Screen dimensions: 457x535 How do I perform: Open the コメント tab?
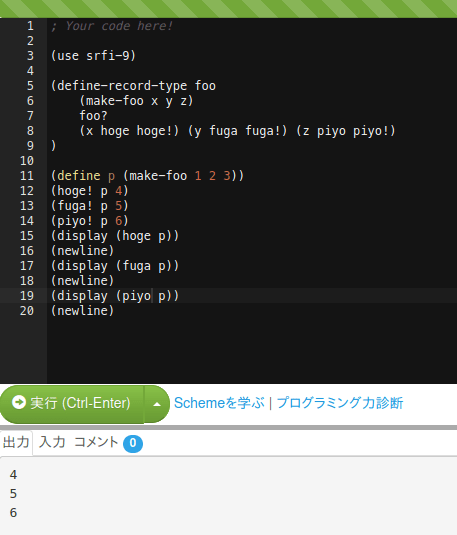[x=96, y=443]
